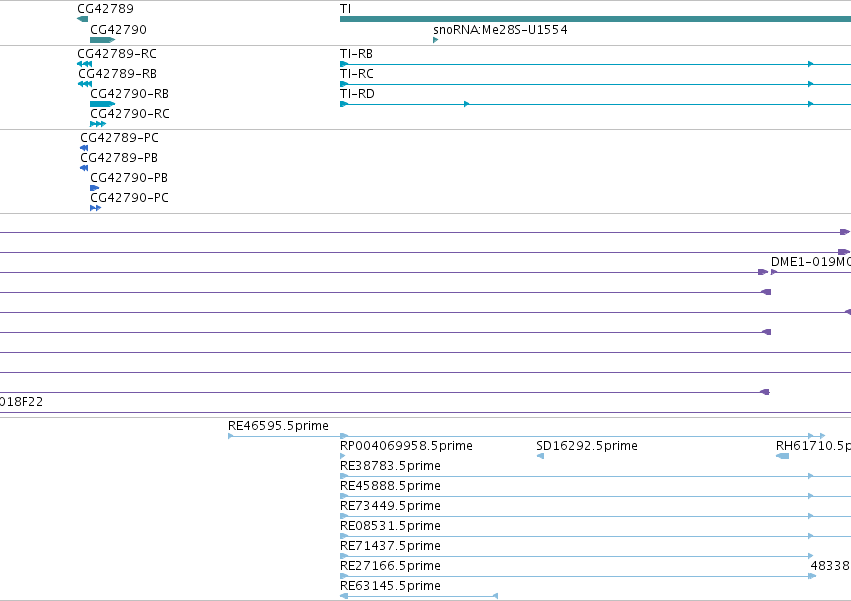Click the RE63145.5prime label
The height and width of the screenshot is (601, 851).
point(390,587)
